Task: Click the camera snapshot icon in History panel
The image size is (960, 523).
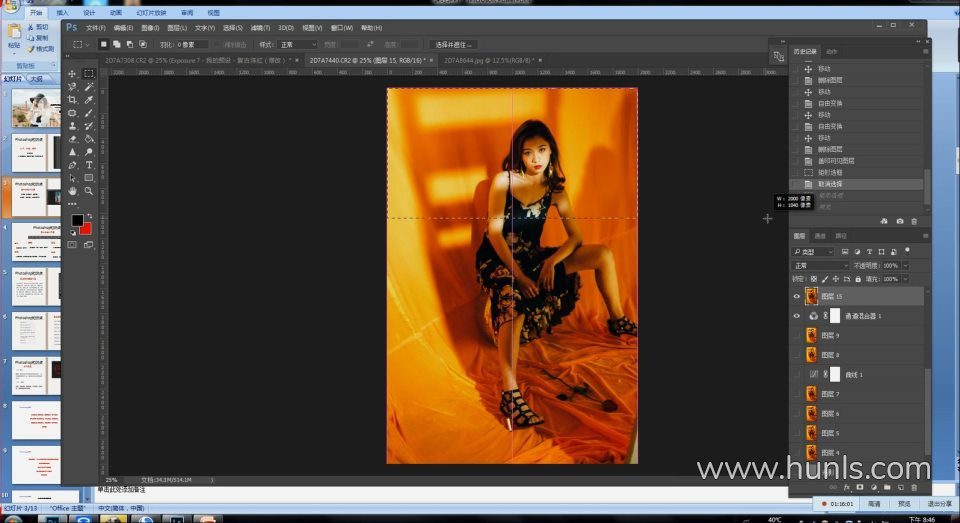Action: (x=899, y=221)
